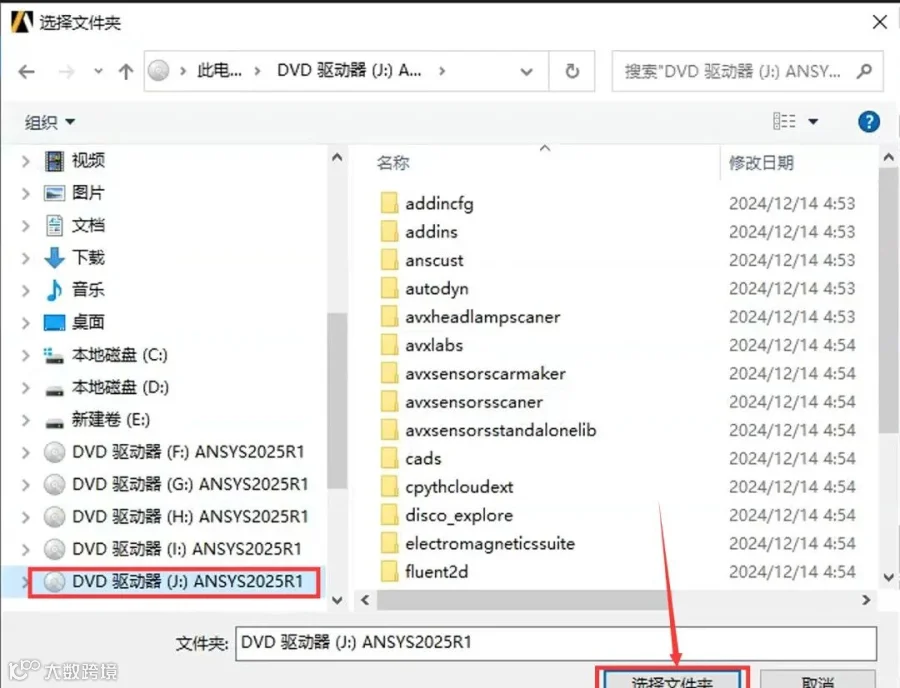Expand the 本地磁盘 (C:) node
This screenshot has width=900, height=688.
tap(25, 356)
